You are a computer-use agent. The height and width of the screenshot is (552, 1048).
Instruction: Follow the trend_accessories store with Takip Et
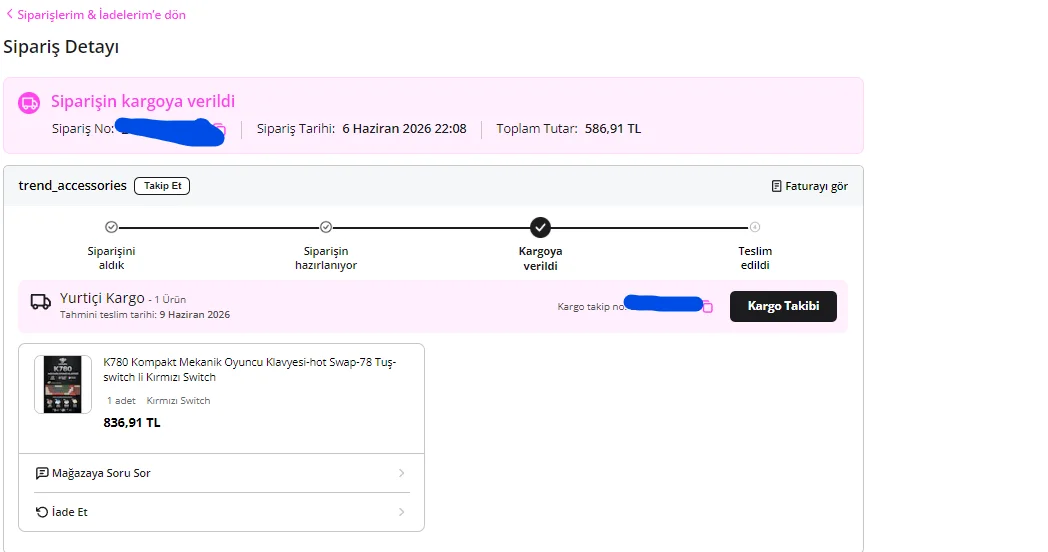pyautogui.click(x=162, y=186)
